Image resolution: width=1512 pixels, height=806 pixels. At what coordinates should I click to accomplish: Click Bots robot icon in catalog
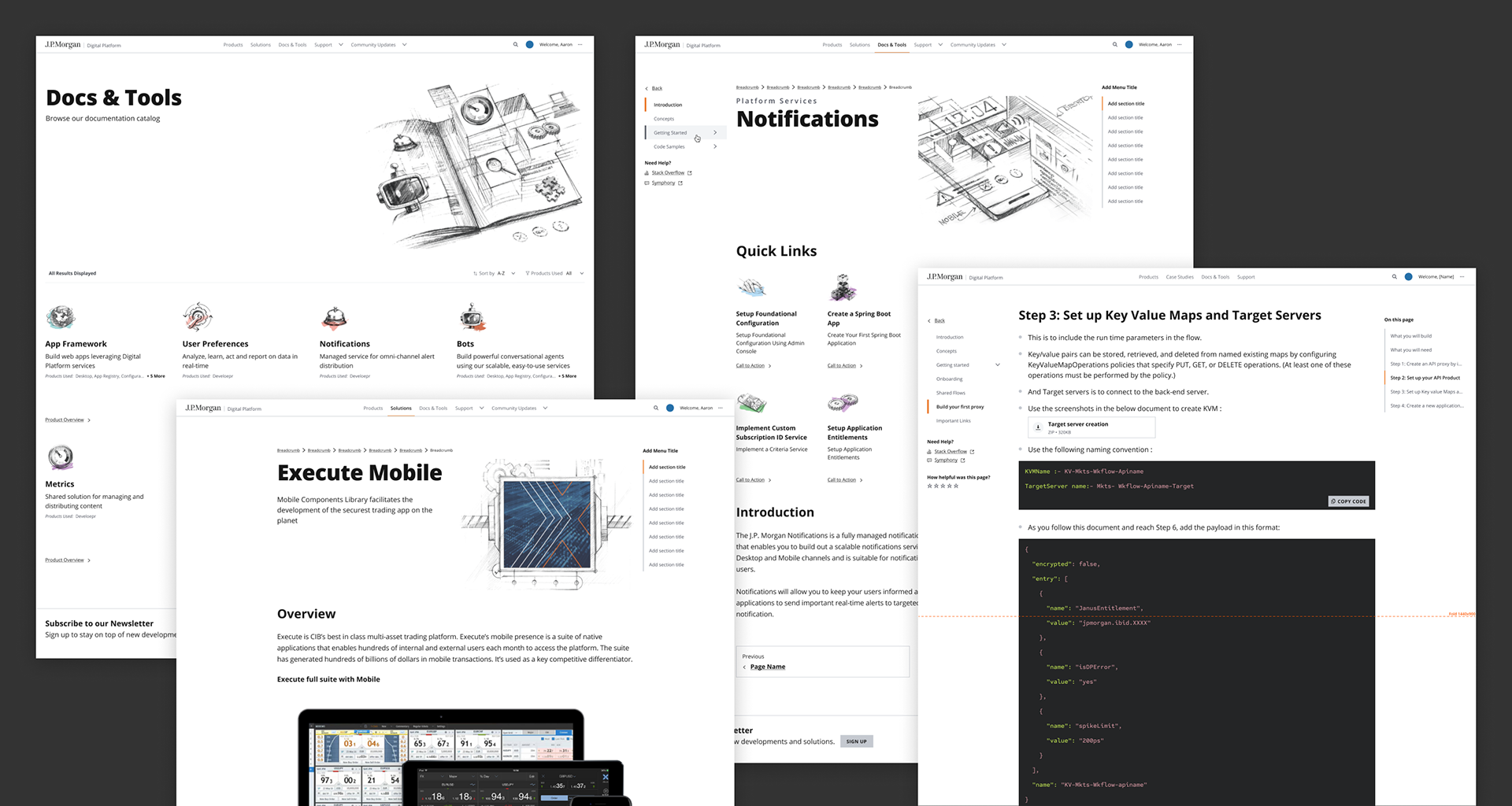[x=472, y=317]
